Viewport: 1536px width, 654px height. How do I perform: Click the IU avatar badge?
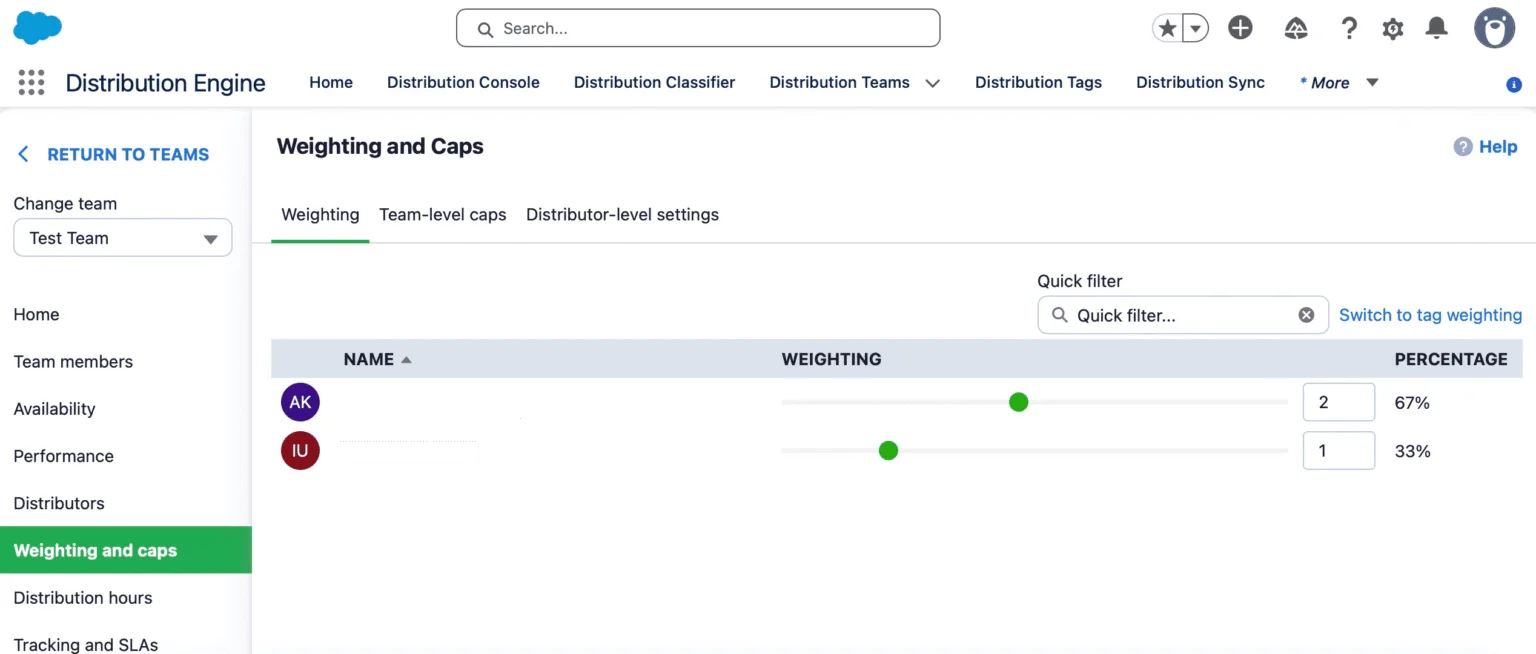(300, 451)
